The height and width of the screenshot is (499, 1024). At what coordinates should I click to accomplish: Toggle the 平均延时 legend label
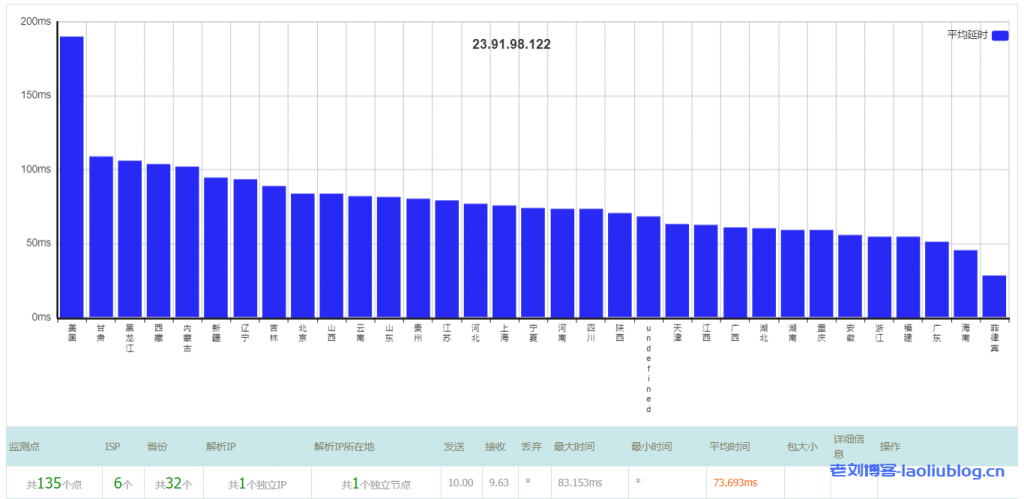coord(967,35)
